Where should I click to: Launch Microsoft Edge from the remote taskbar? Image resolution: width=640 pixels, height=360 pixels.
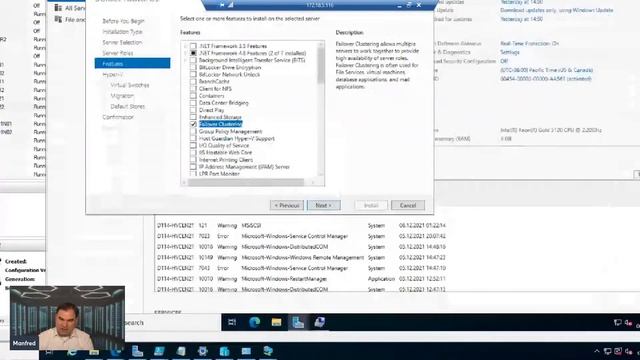(x=255, y=322)
